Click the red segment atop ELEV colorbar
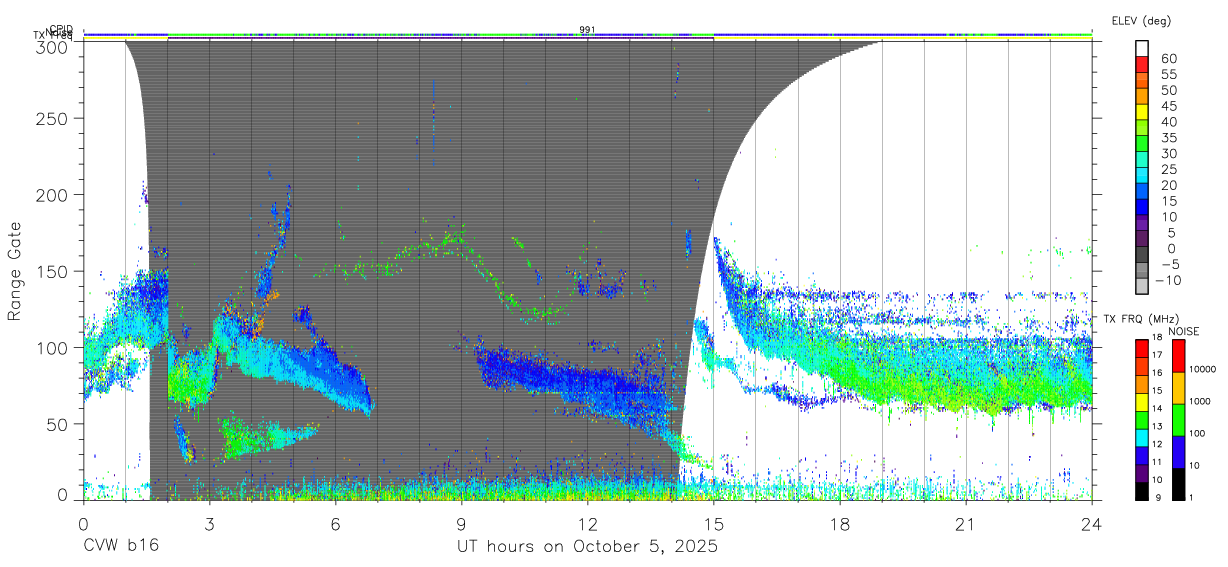Viewport: 1228px width, 567px height. (1143, 66)
